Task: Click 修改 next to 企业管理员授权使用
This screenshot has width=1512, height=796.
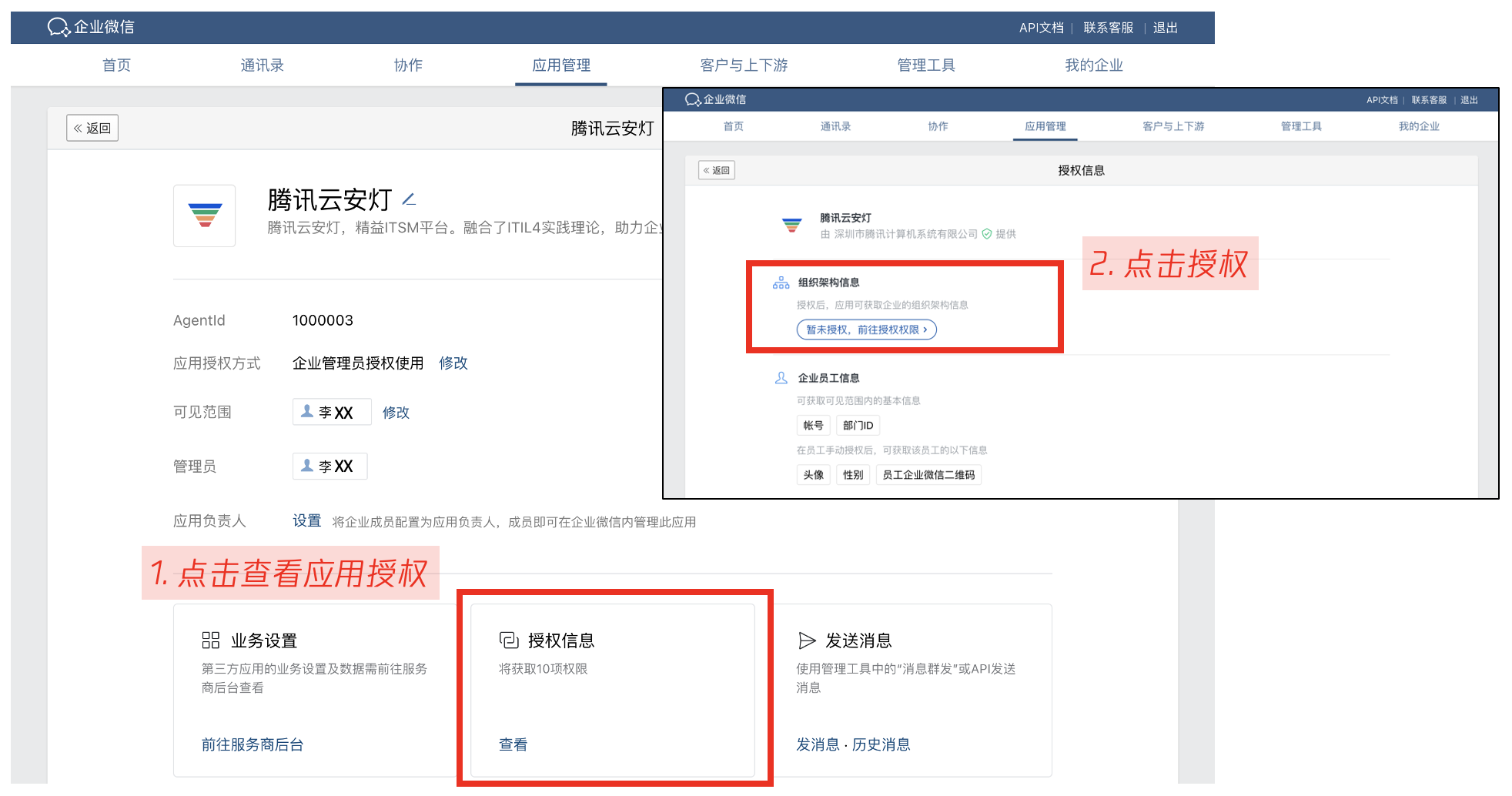Action: coord(453,363)
